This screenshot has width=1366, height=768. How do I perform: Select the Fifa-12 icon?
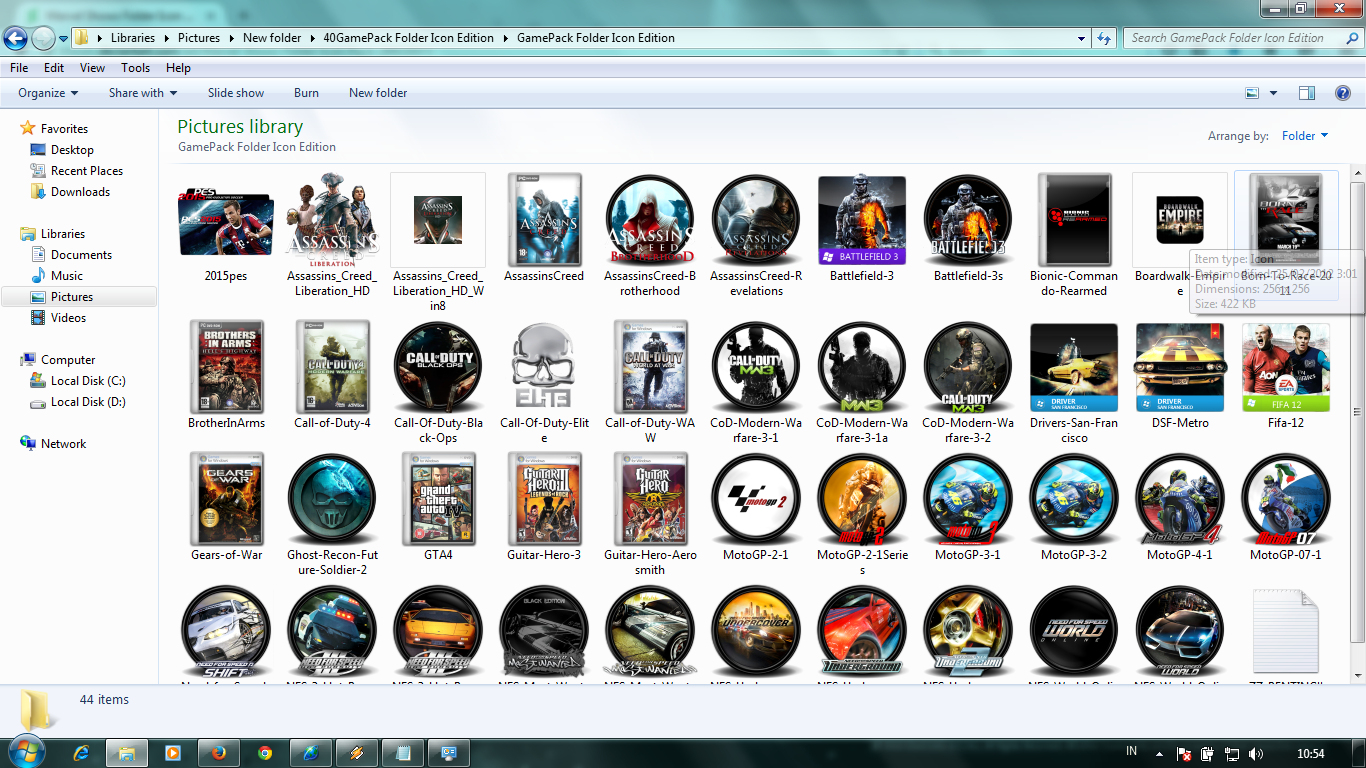(1286, 367)
